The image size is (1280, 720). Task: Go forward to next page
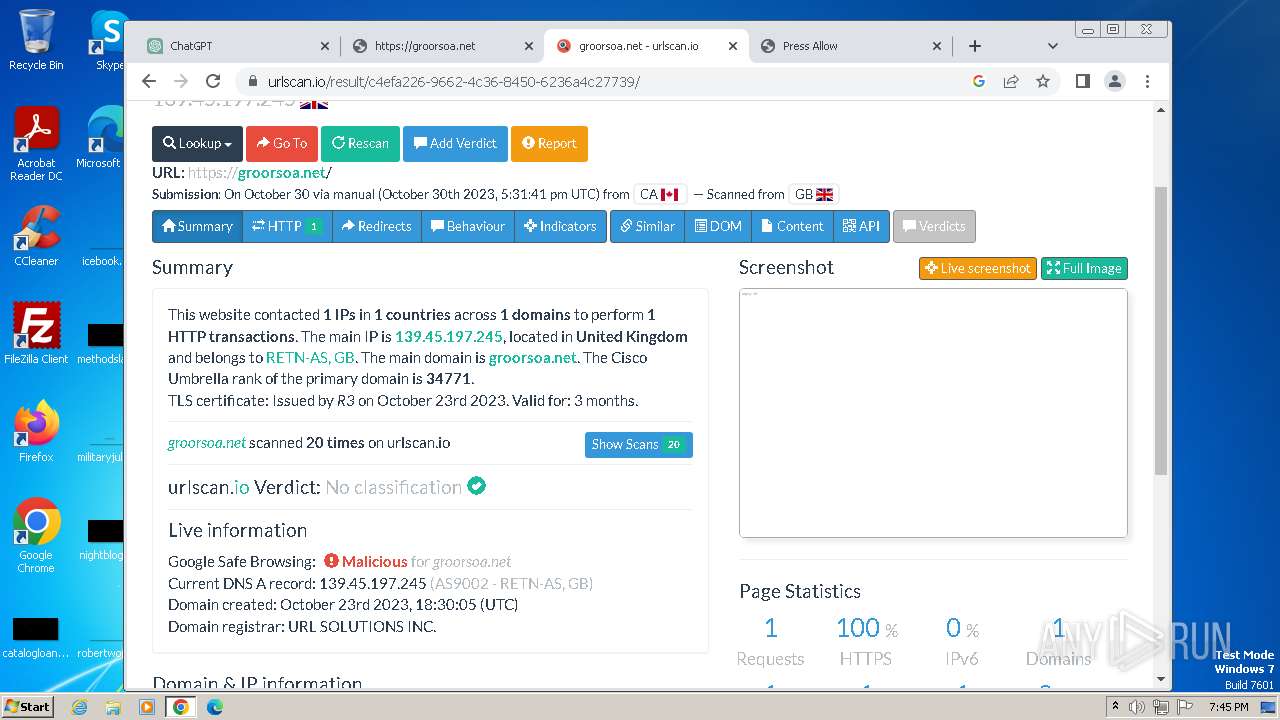pos(181,82)
